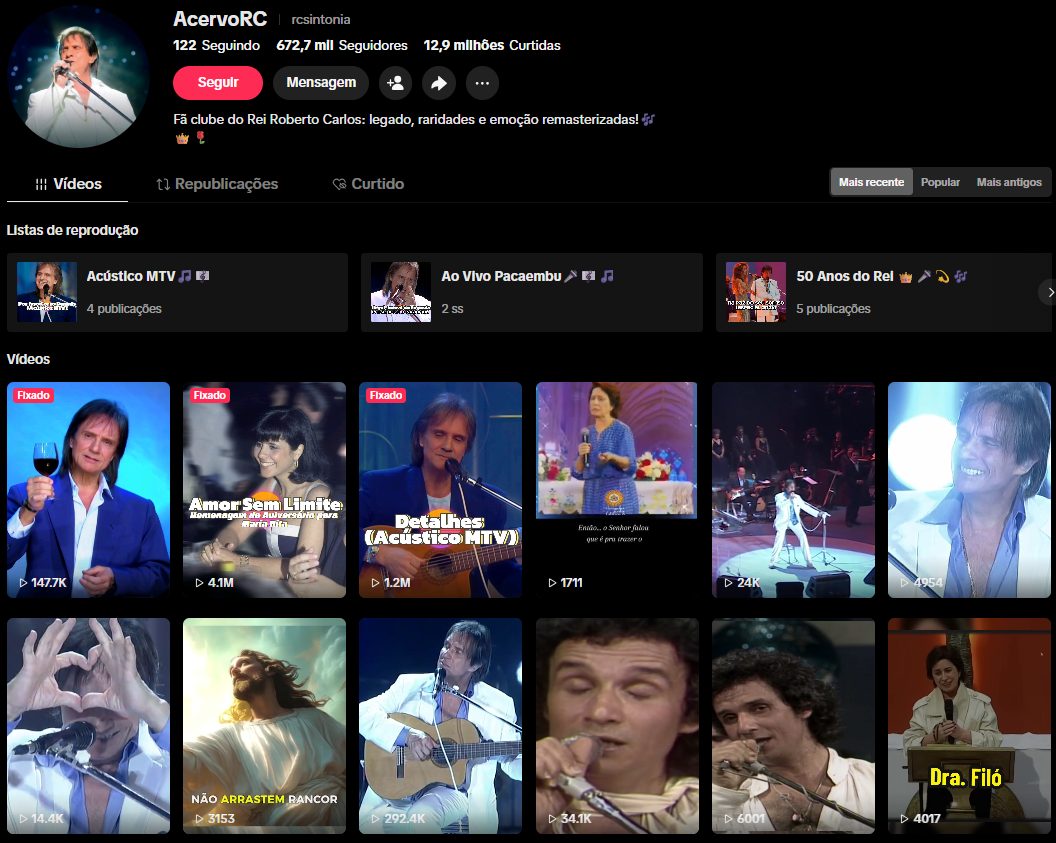Click the Acústico MTV playlist cover image
This screenshot has height=843, width=1056.
tap(46, 292)
